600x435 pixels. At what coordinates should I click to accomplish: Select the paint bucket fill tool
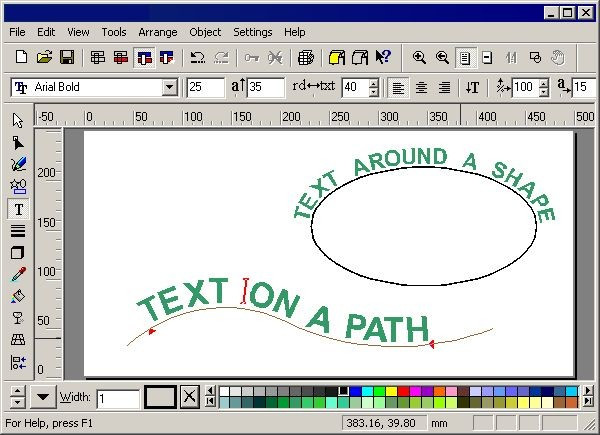(x=18, y=296)
